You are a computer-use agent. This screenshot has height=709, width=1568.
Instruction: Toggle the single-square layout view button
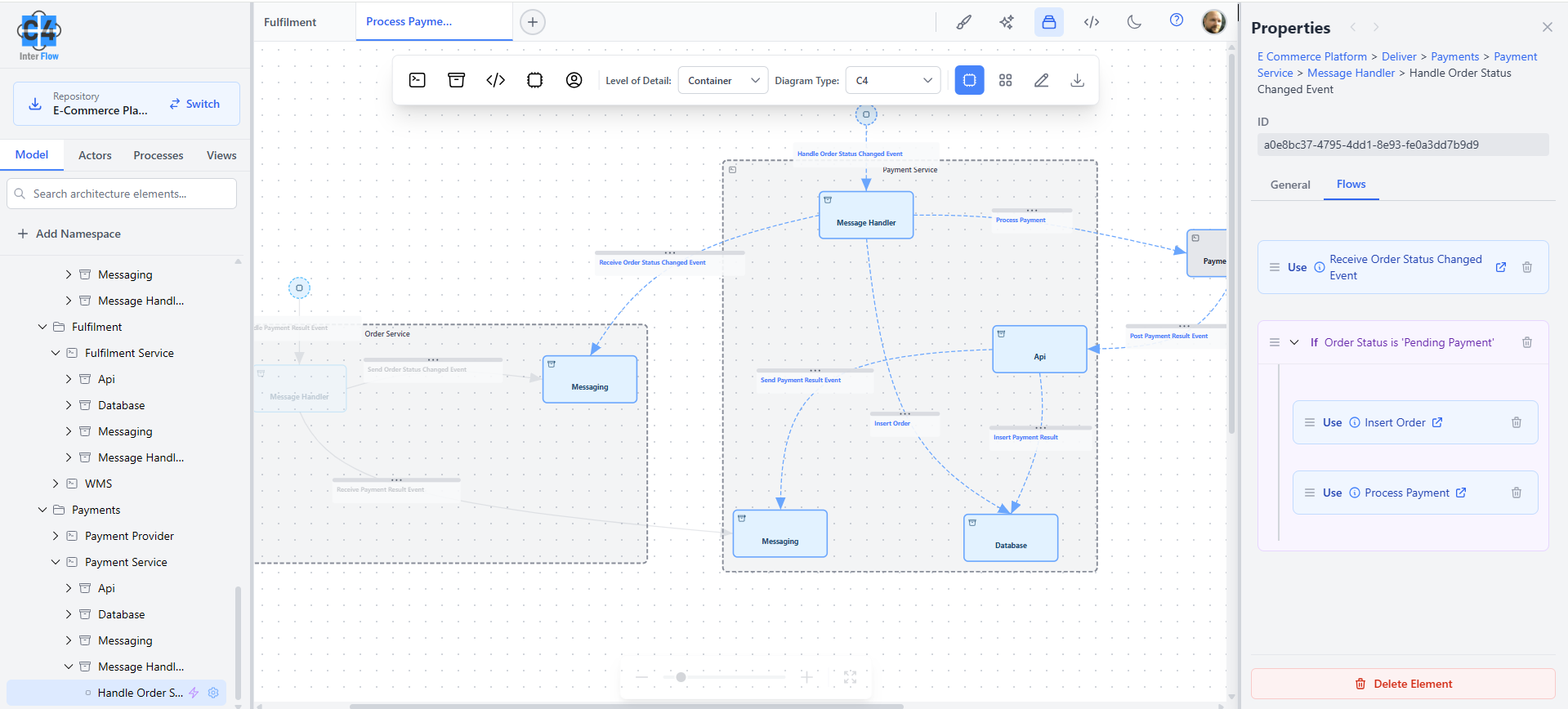tap(970, 80)
